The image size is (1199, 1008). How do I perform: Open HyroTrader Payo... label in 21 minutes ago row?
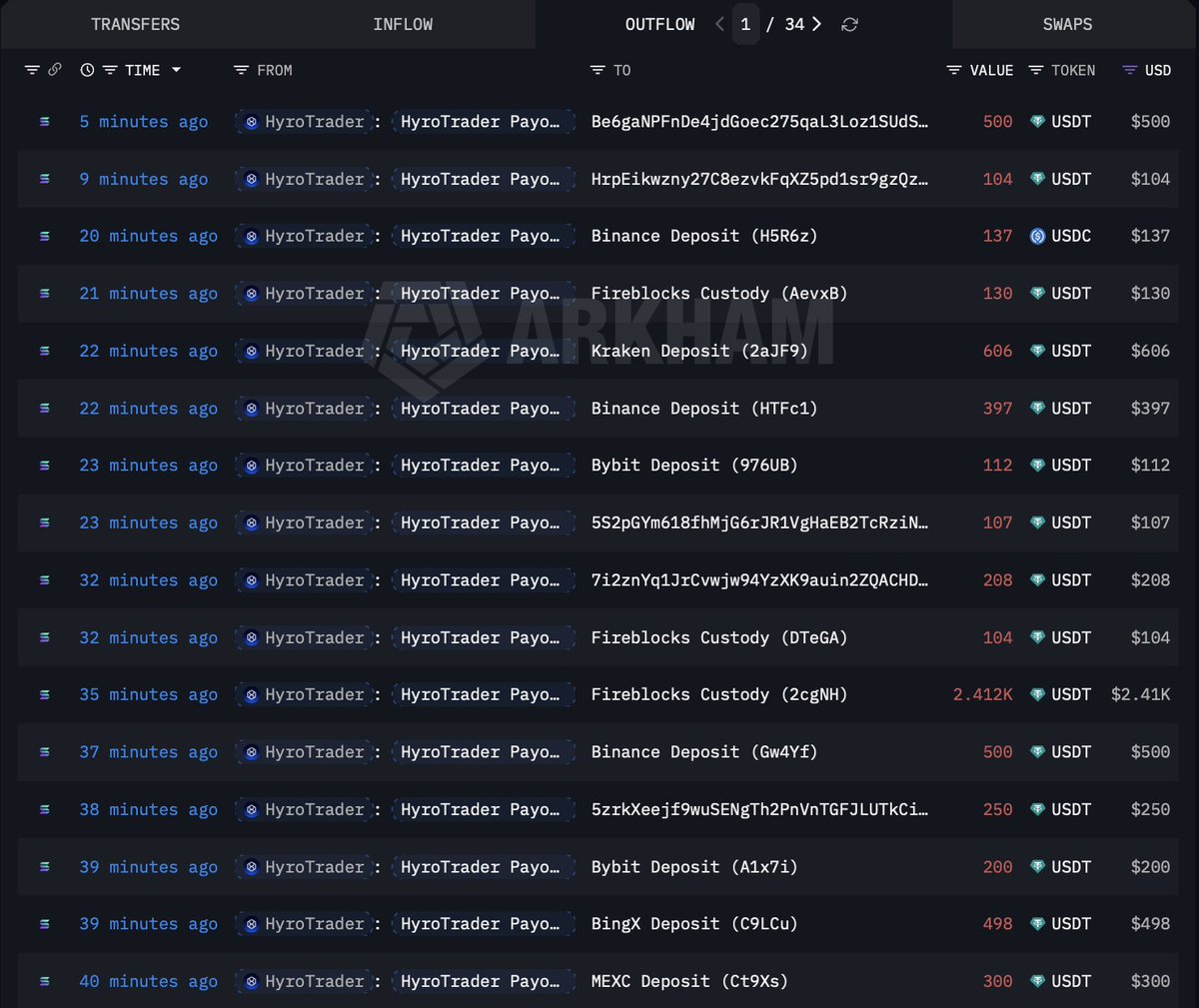click(x=482, y=294)
